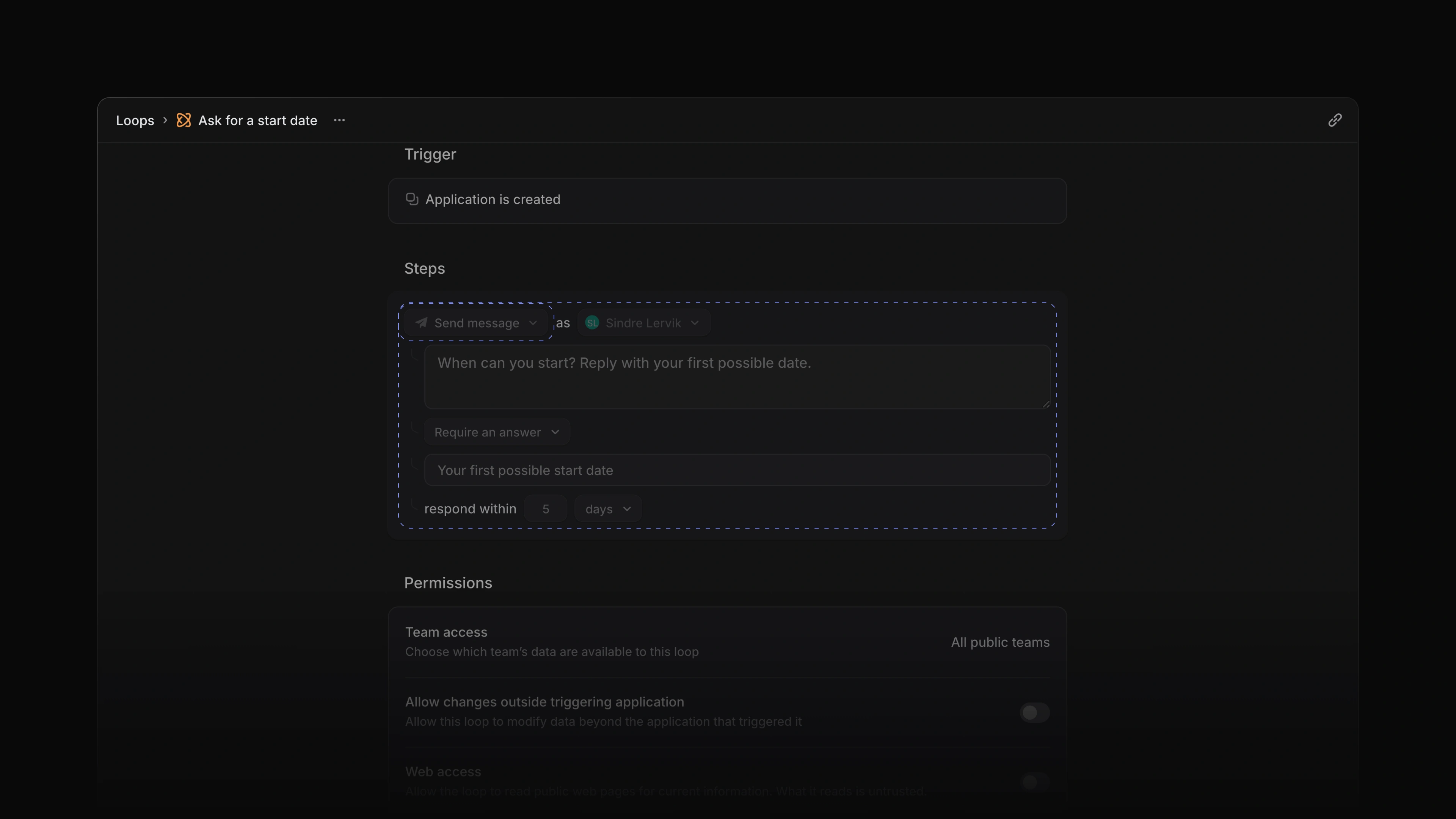The width and height of the screenshot is (1456, 819).
Task: Open the days unit dropdown
Action: click(607, 509)
